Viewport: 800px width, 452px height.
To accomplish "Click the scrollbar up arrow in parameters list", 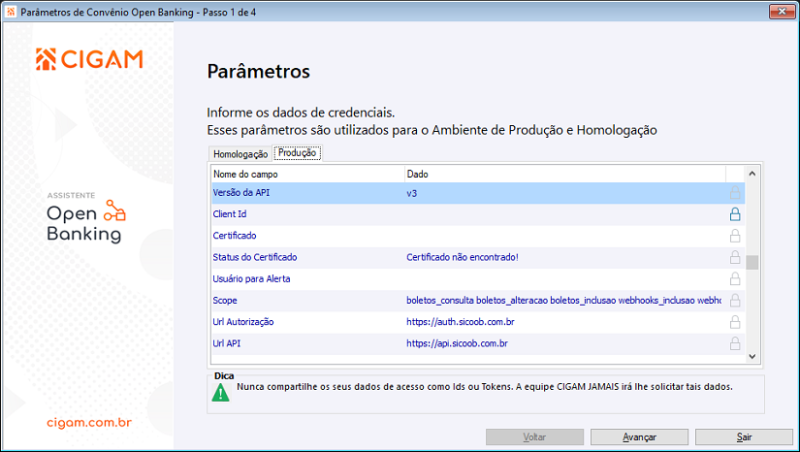I will click(752, 174).
